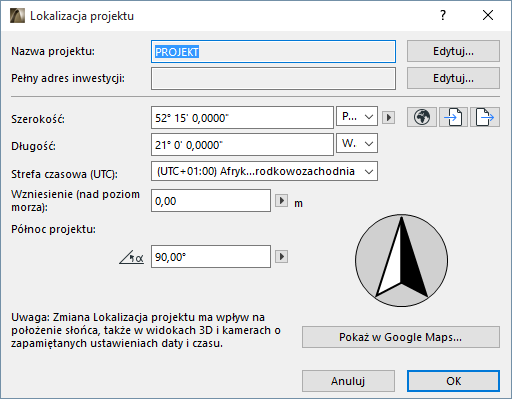Edit the Pełny adres inwestycji
This screenshot has height=399, width=512.
pos(453,78)
